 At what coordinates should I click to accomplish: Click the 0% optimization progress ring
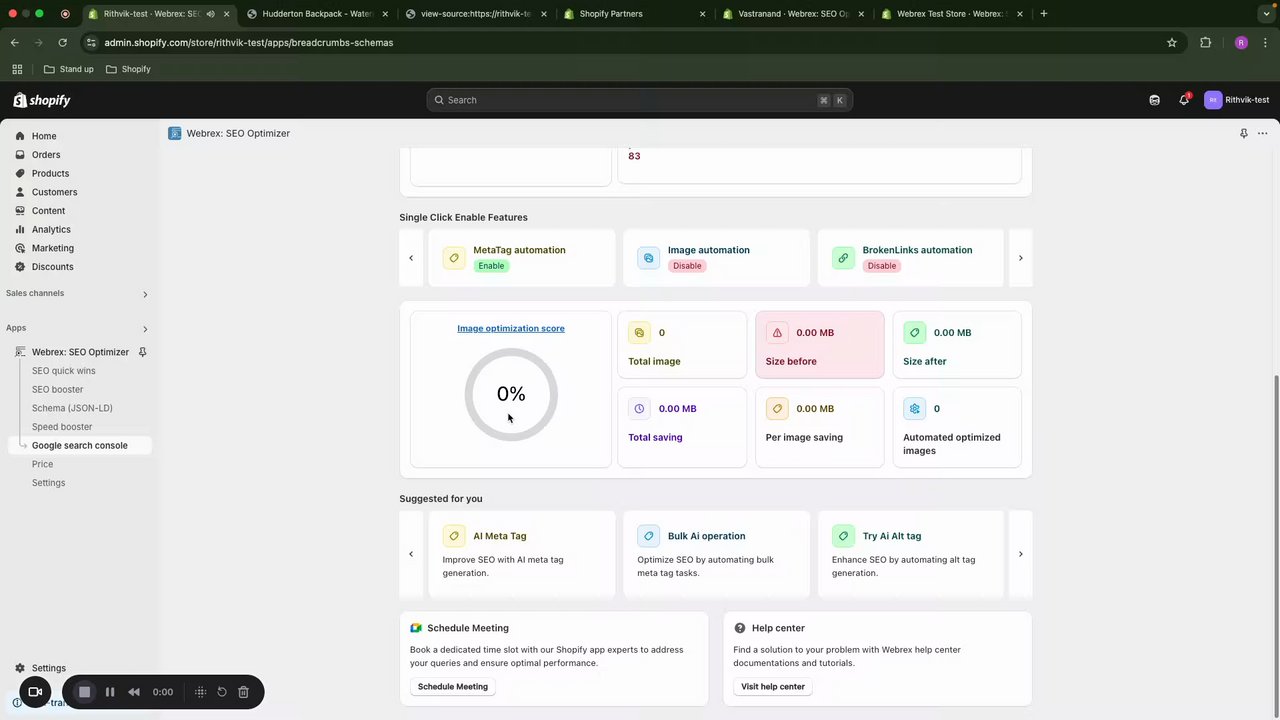[x=511, y=394]
